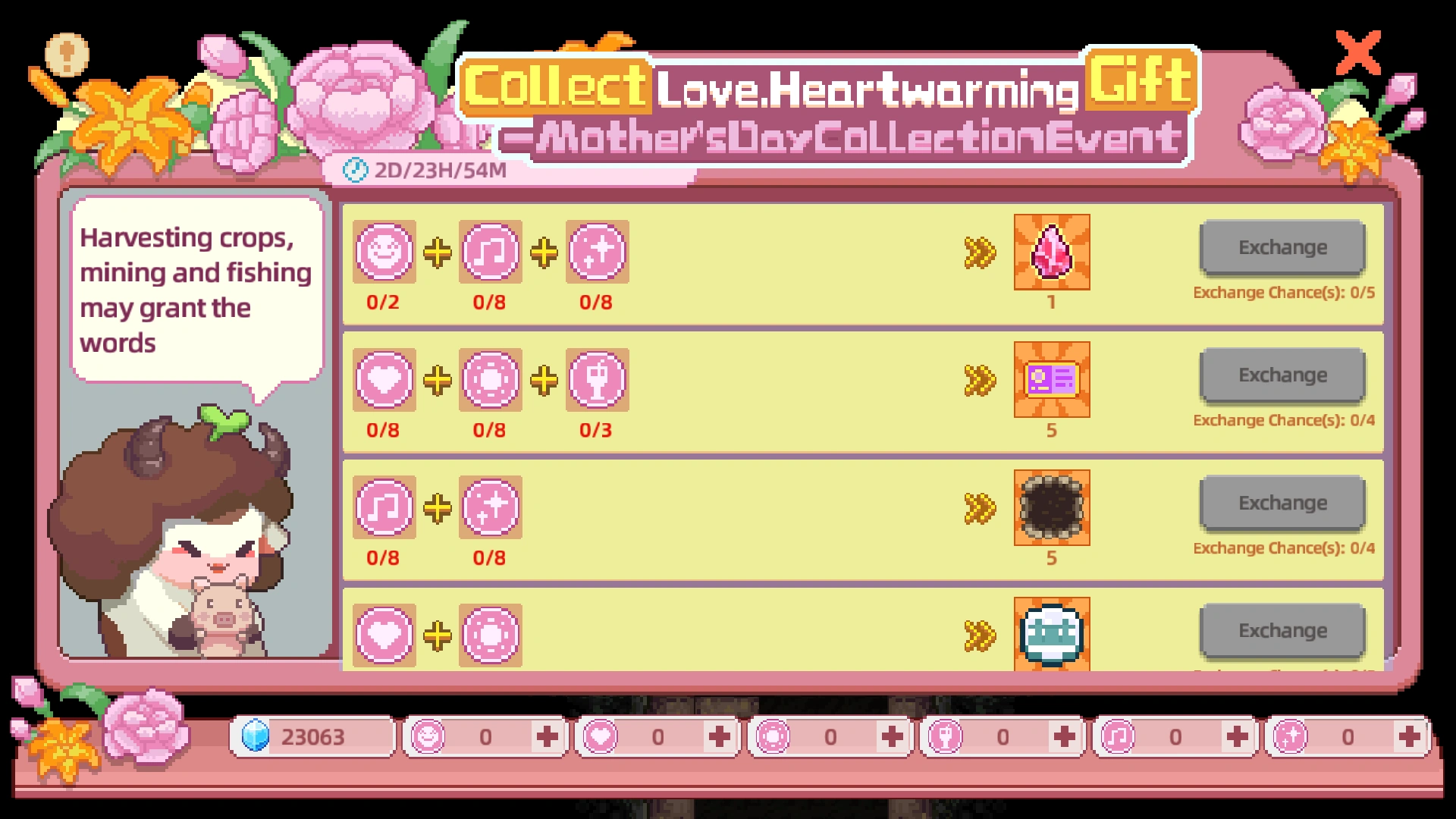This screenshot has height=819, width=1456.
Task: Select the smiley face token in first row
Action: pos(384,252)
